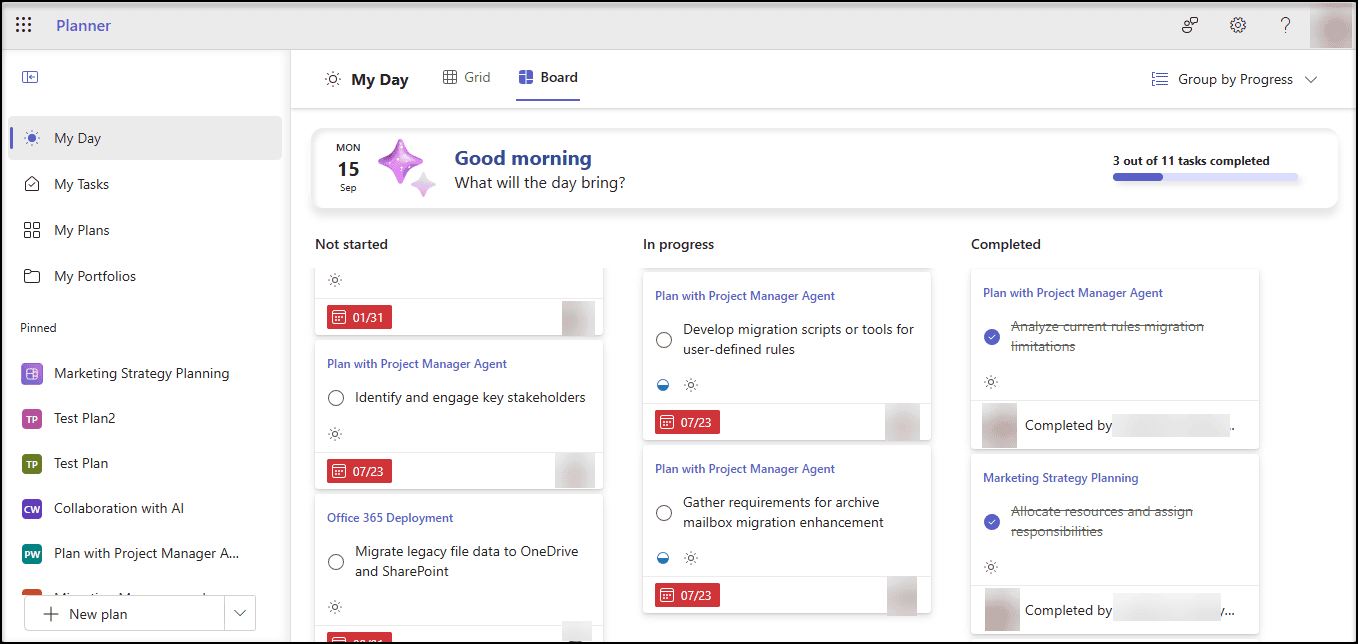Open task titled Develop migration scripts or tools
The width and height of the screenshot is (1358, 644).
point(799,340)
